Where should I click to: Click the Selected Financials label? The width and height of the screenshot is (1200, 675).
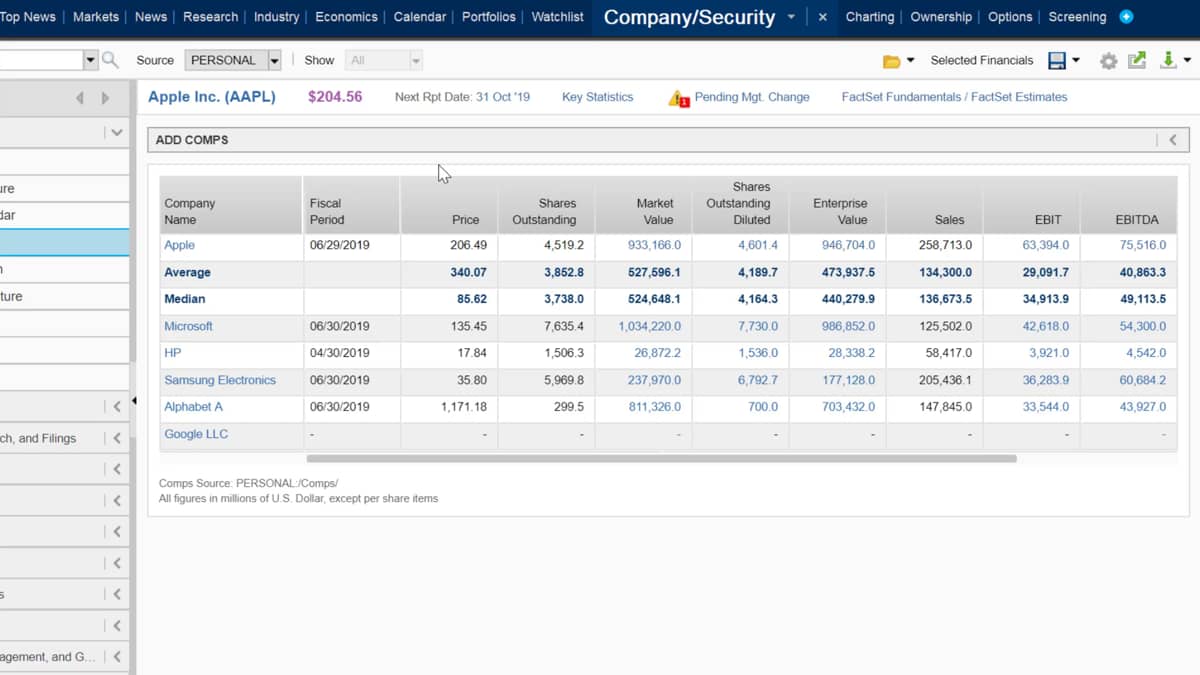click(982, 60)
